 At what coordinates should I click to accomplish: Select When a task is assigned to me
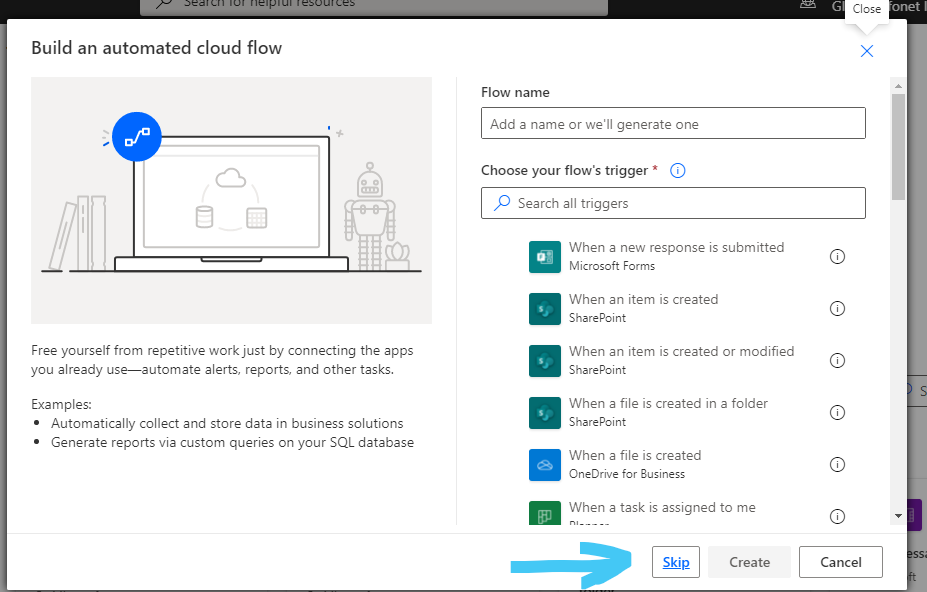[662, 508]
